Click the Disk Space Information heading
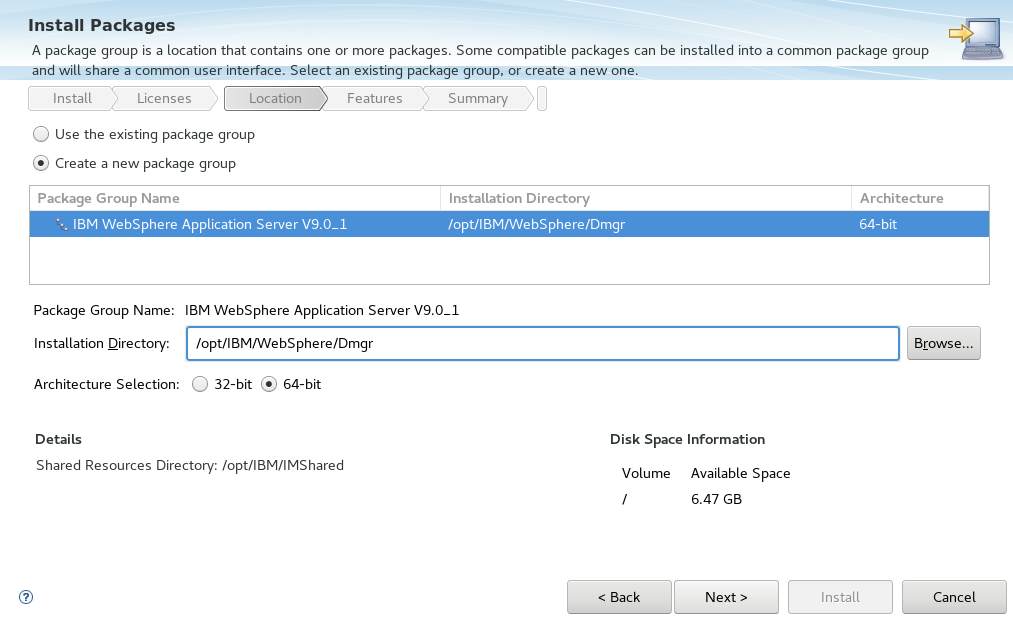 tap(687, 439)
